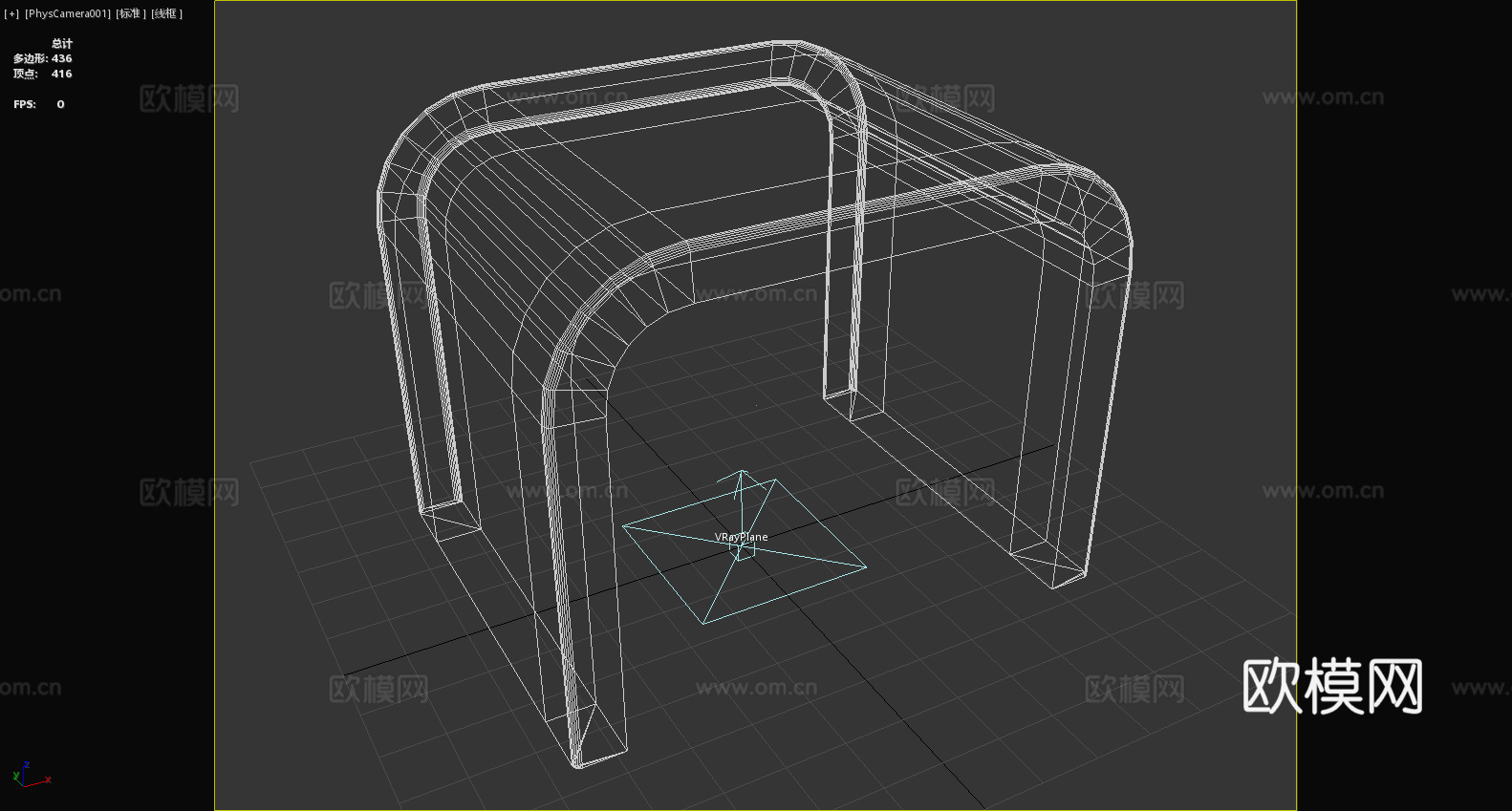Open the PhysCamera001 viewport view menu
Viewport: 1512px width, 811px height.
point(68,13)
